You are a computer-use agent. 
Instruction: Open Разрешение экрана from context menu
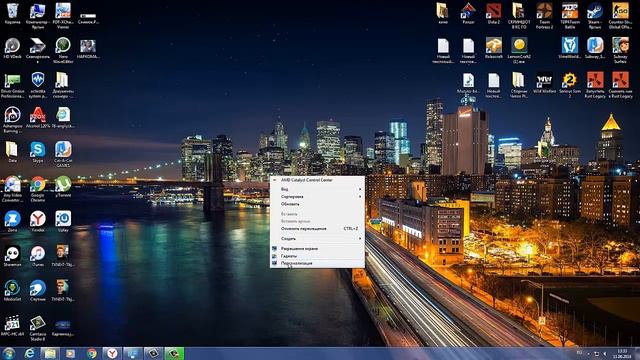click(317, 249)
